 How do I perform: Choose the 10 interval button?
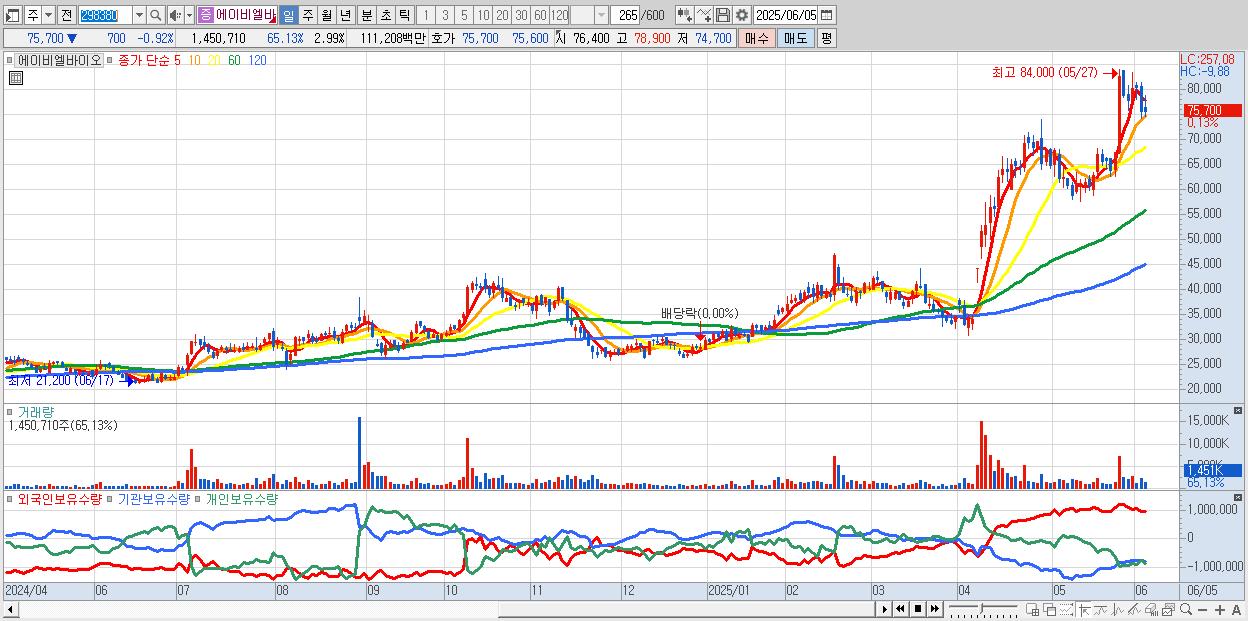483,15
